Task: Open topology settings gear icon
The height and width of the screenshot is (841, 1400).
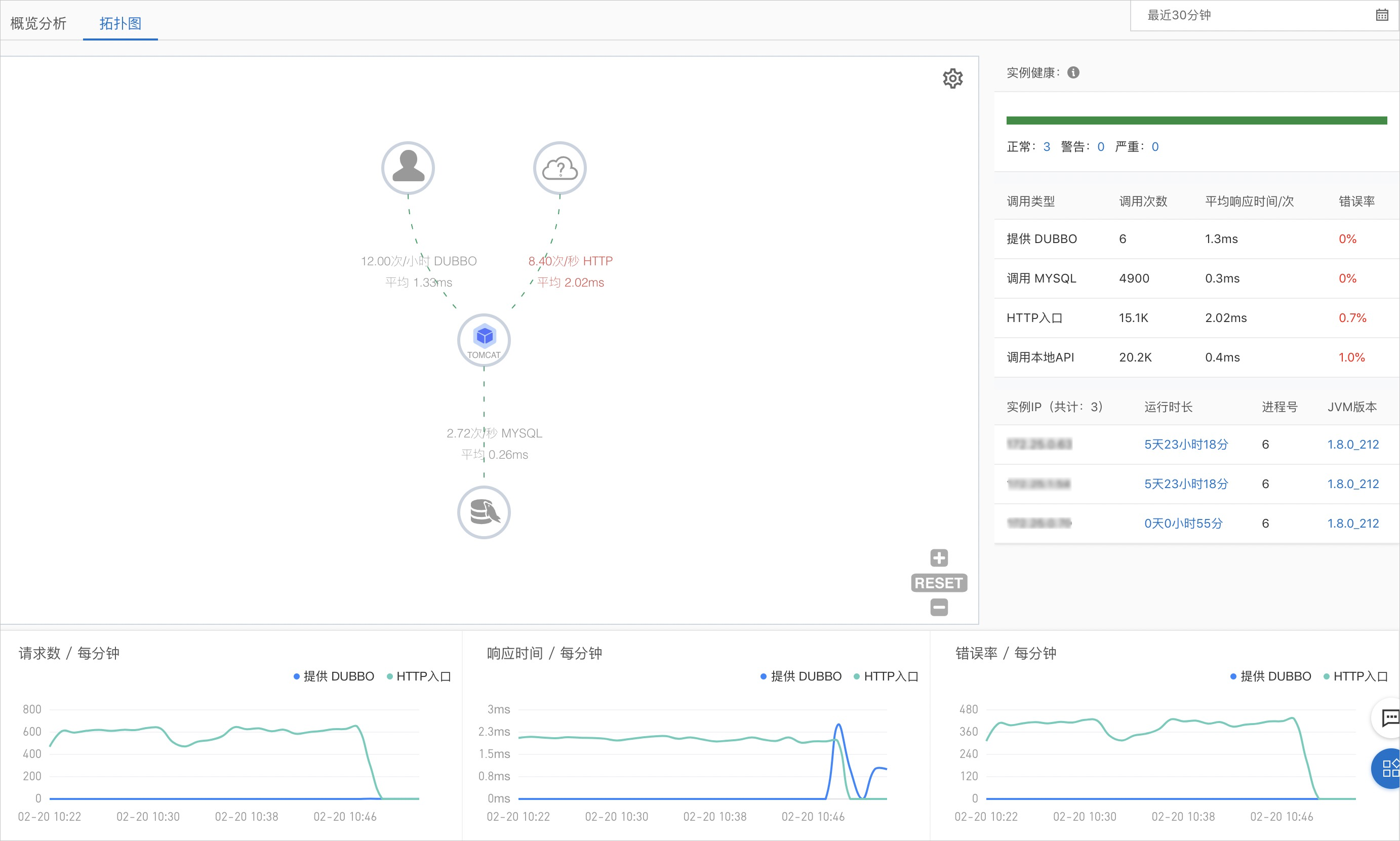Action: (952, 78)
